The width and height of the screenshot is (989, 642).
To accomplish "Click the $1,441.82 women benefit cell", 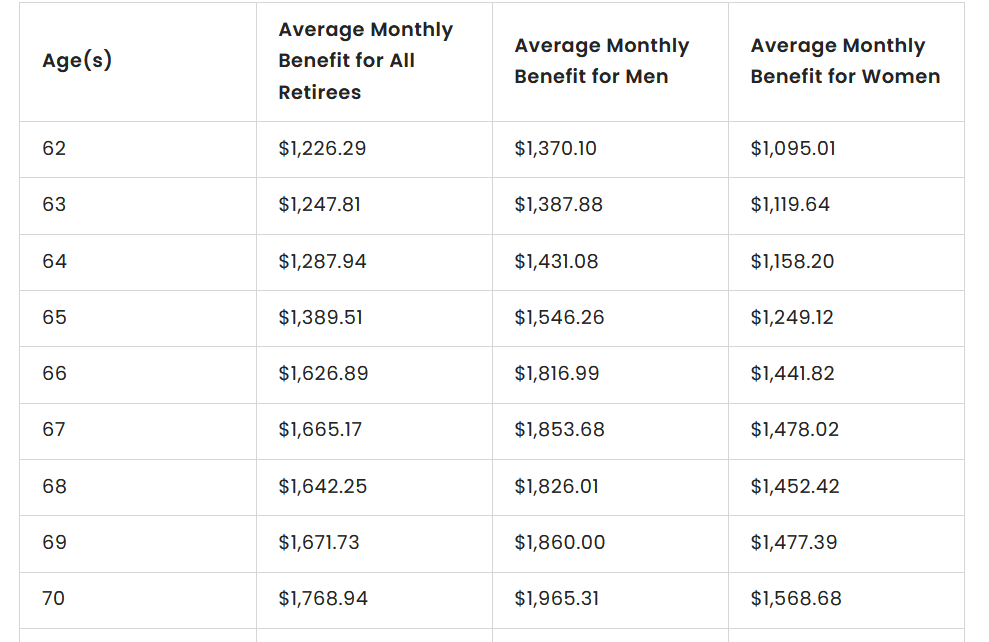I will [792, 374].
